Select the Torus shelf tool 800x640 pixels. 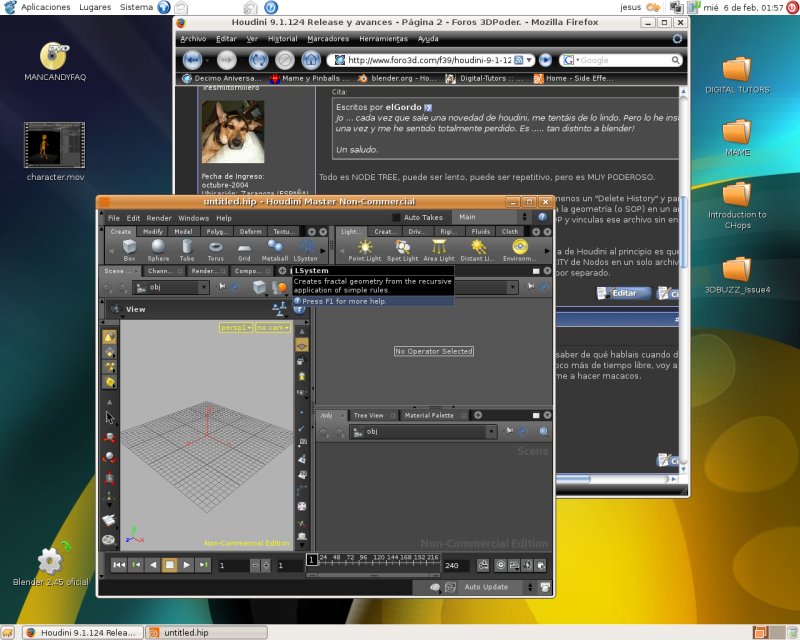pos(215,250)
